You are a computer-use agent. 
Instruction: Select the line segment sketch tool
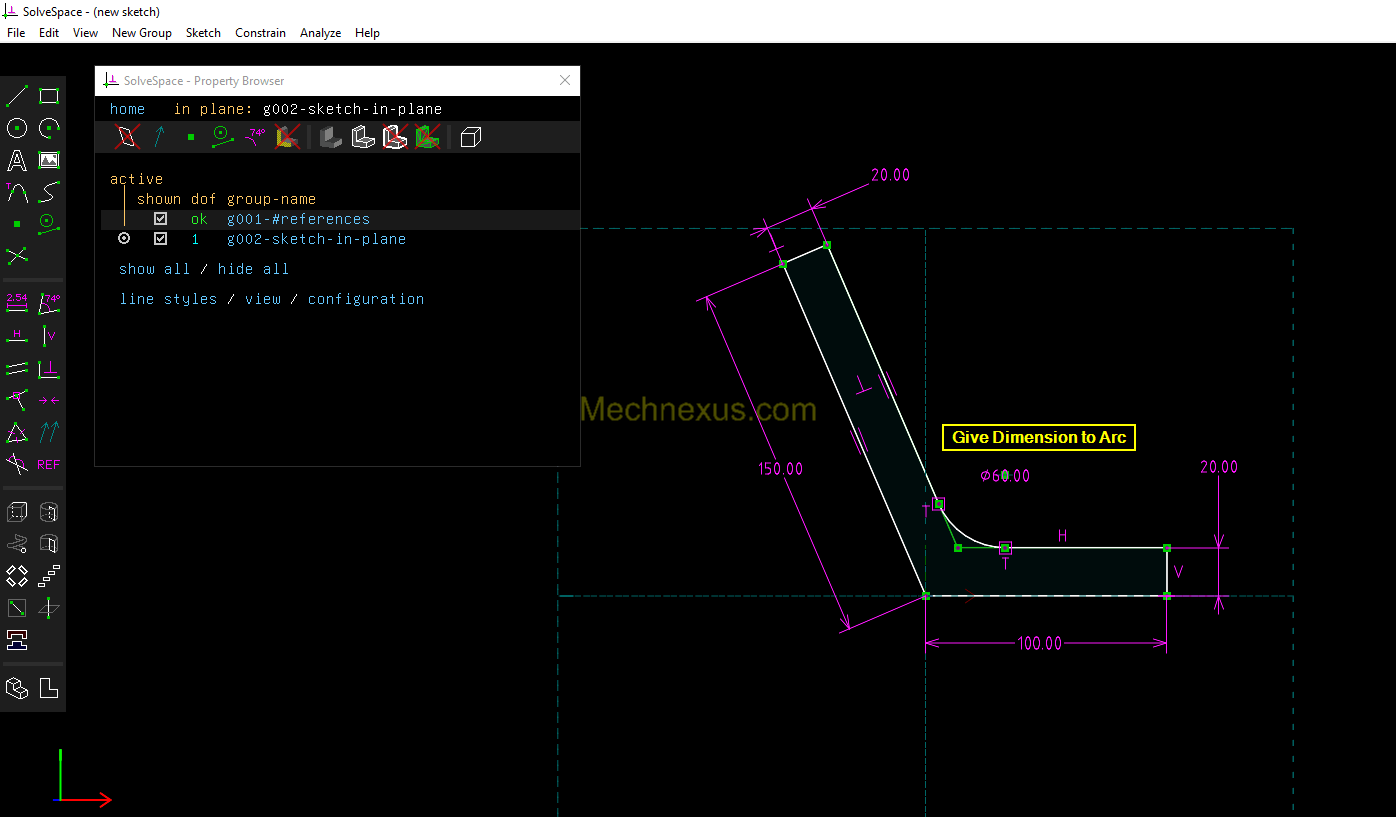pyautogui.click(x=17, y=96)
